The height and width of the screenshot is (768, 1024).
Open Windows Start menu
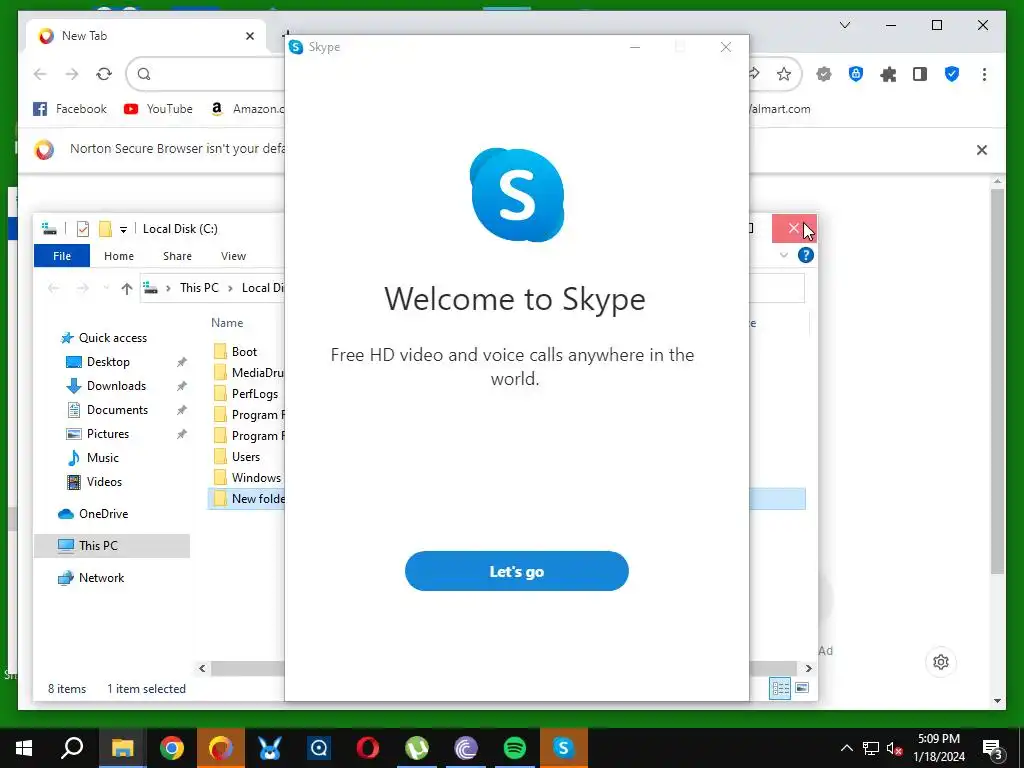24,748
